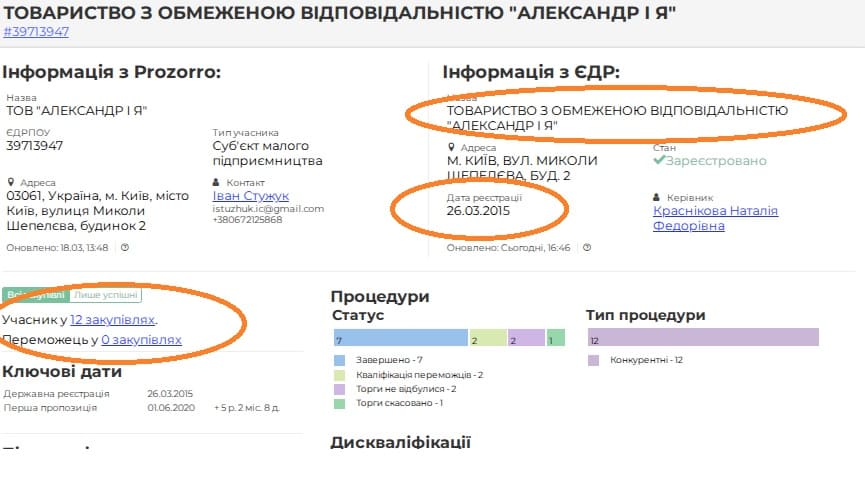
Task: Toggle the Всі закупівлі filter
Action: click(x=26, y=295)
